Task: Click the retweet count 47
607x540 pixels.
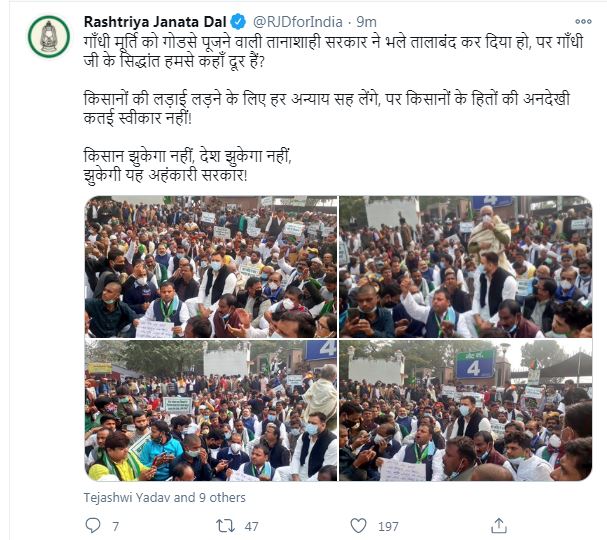Action: (x=251, y=526)
